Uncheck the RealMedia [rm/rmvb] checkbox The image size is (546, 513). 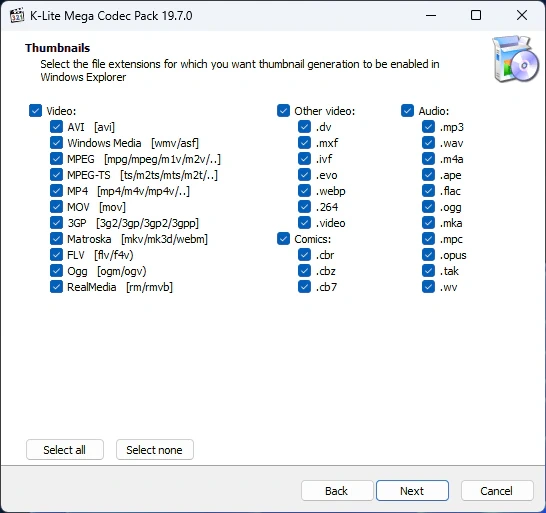[56, 287]
